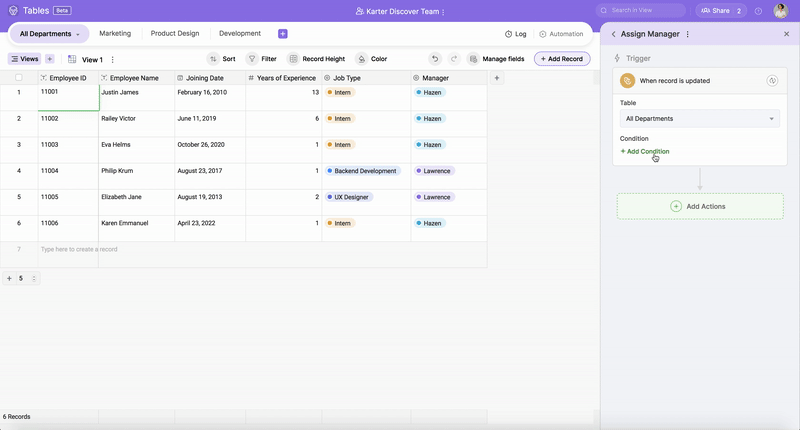The height and width of the screenshot is (430, 800).
Task: Expand the All Departments tab menu
Action: tap(78, 34)
